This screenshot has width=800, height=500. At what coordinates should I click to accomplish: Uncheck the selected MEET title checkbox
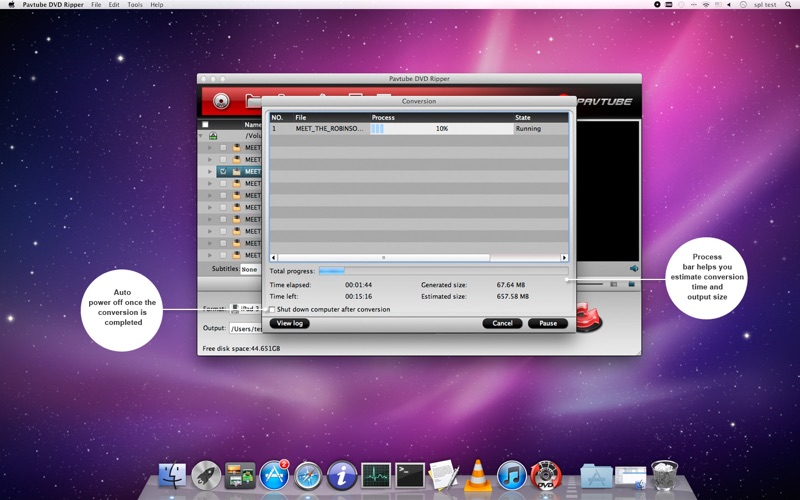[223, 171]
